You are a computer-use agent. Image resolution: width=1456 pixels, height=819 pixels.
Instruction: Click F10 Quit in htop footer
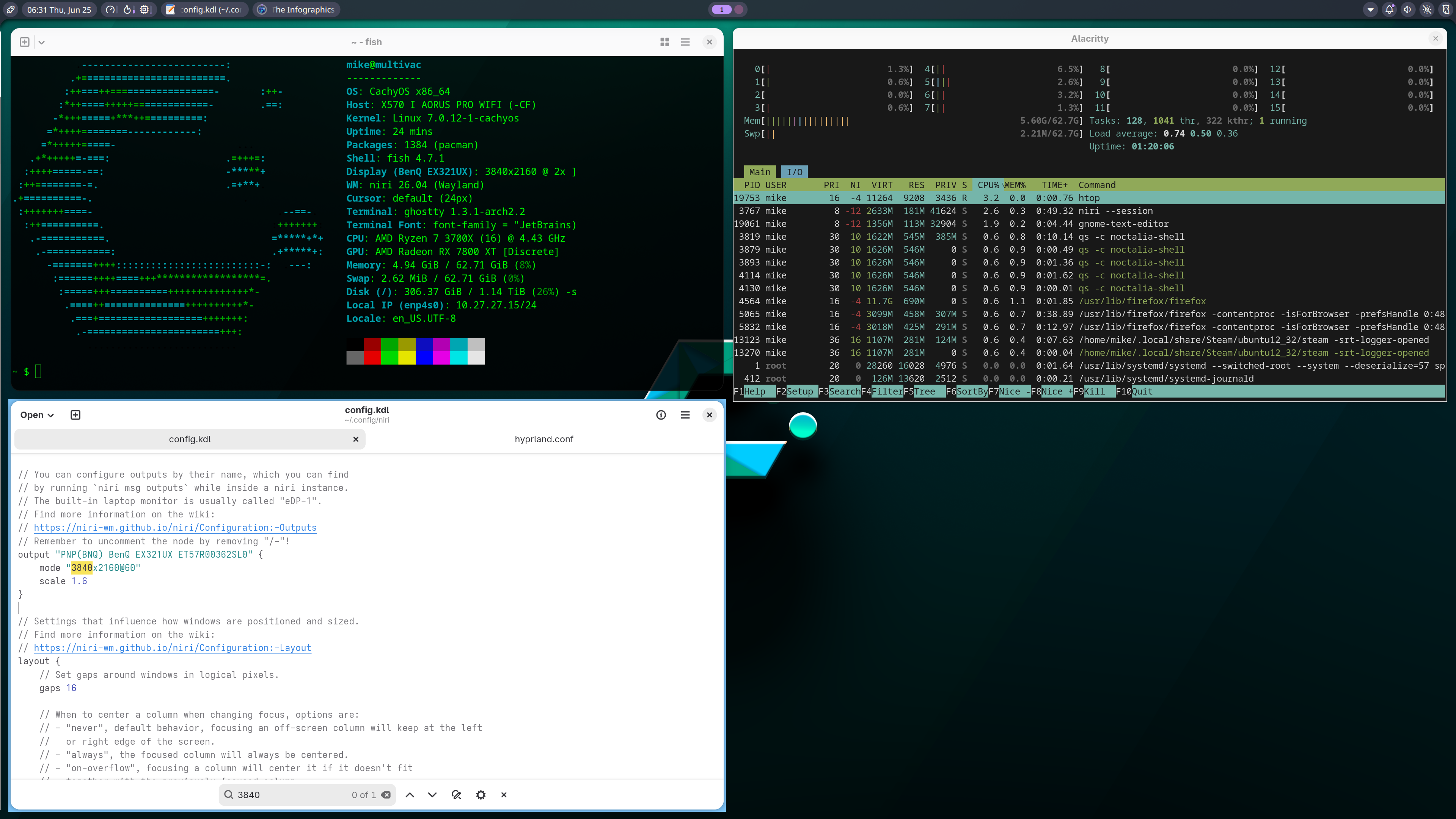pos(1134,391)
